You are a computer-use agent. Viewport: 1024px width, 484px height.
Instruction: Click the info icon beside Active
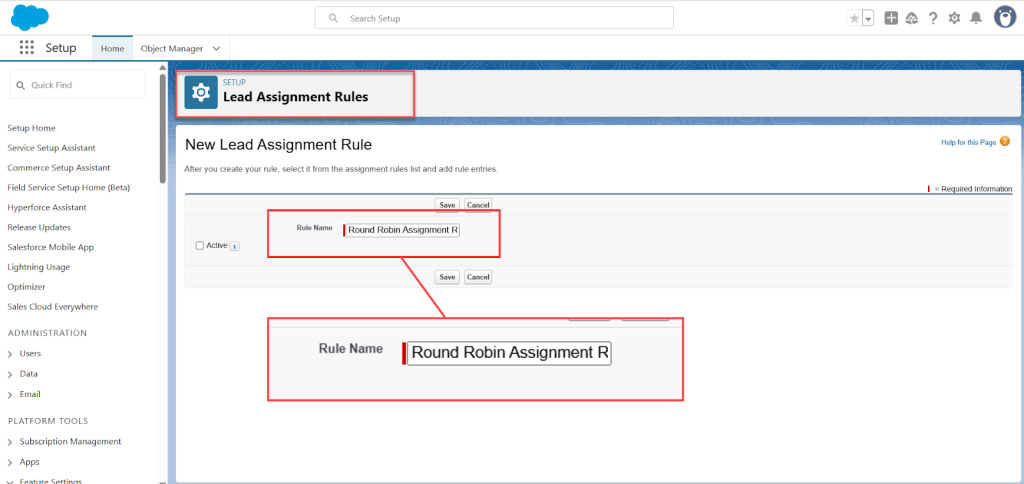point(234,246)
